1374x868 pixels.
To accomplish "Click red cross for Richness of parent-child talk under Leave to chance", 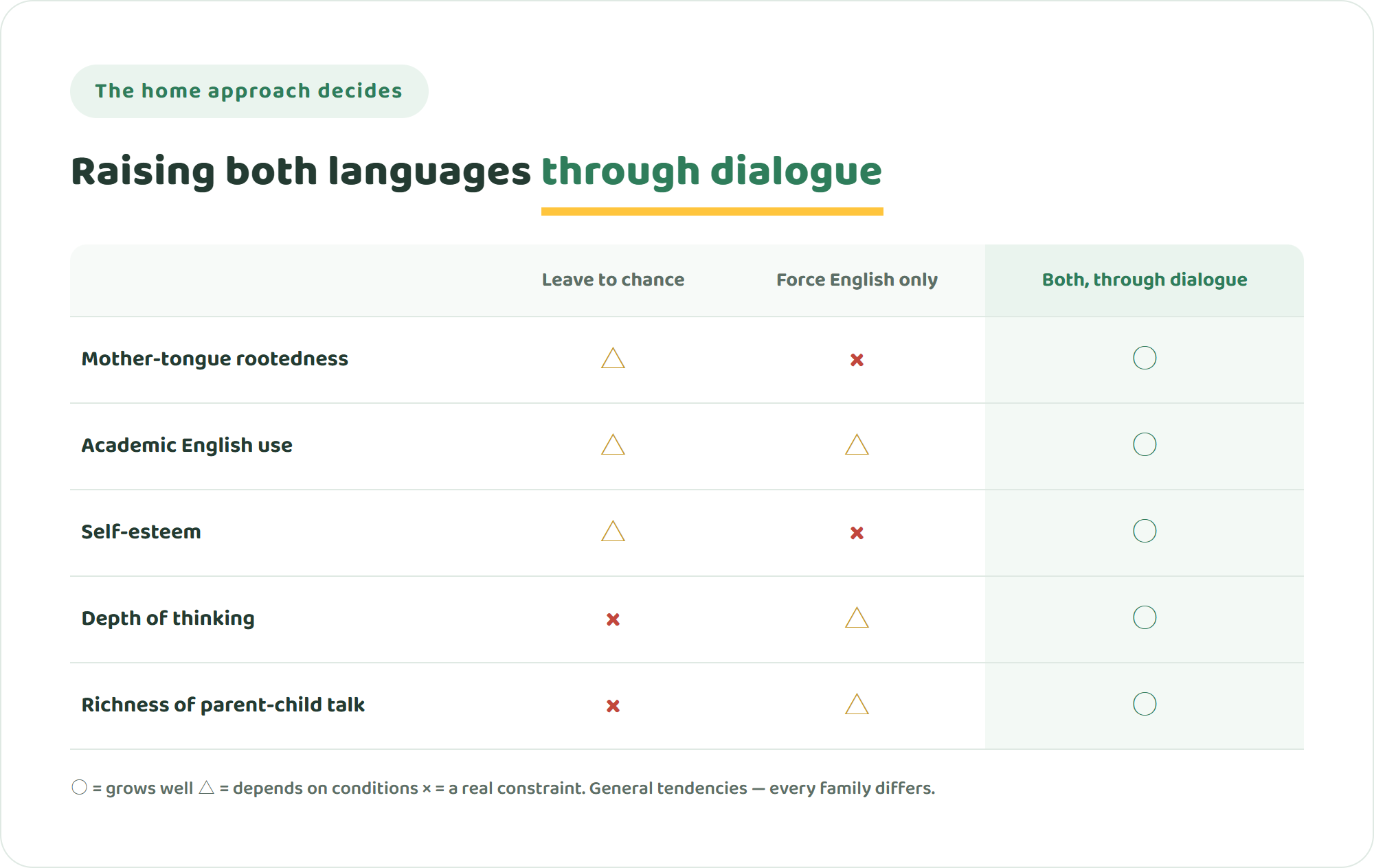I will pyautogui.click(x=613, y=706).
